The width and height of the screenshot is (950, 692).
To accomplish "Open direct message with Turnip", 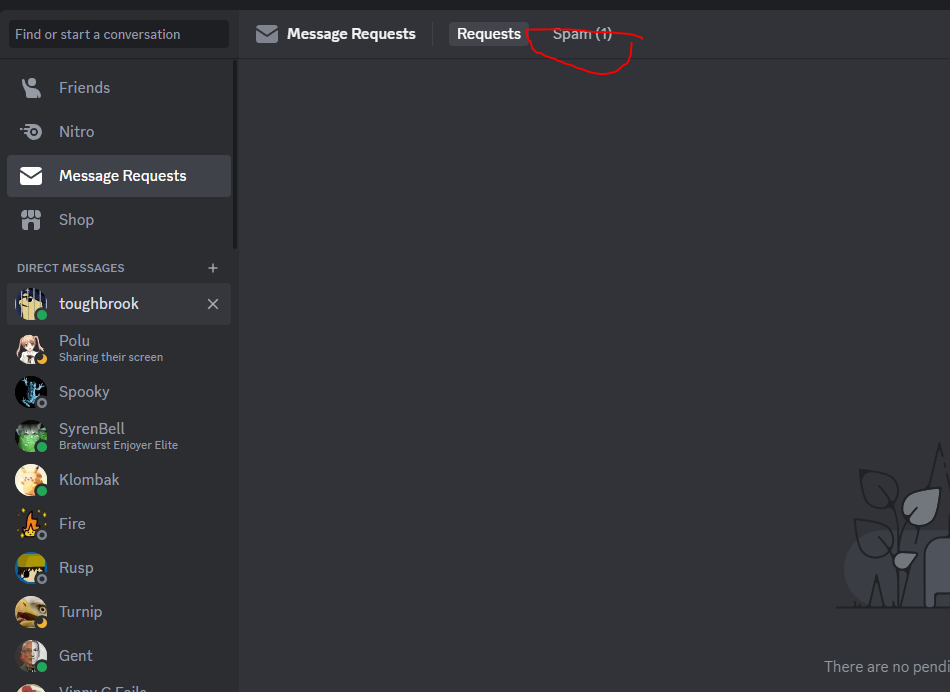I will click(119, 612).
